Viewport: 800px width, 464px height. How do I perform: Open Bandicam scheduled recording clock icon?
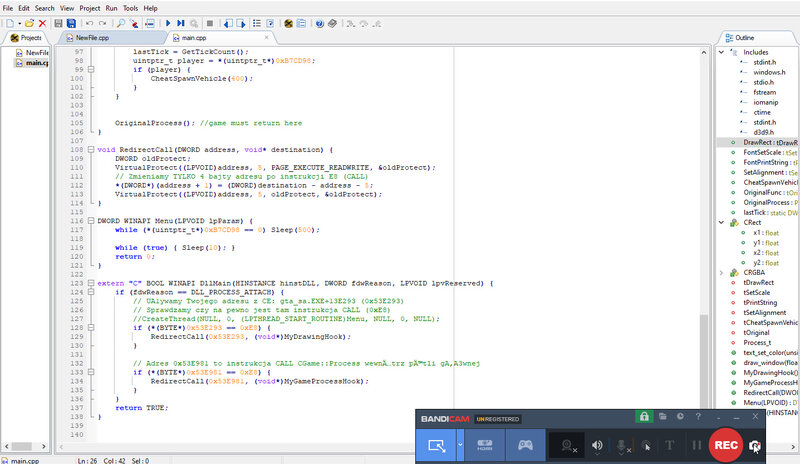(680, 417)
